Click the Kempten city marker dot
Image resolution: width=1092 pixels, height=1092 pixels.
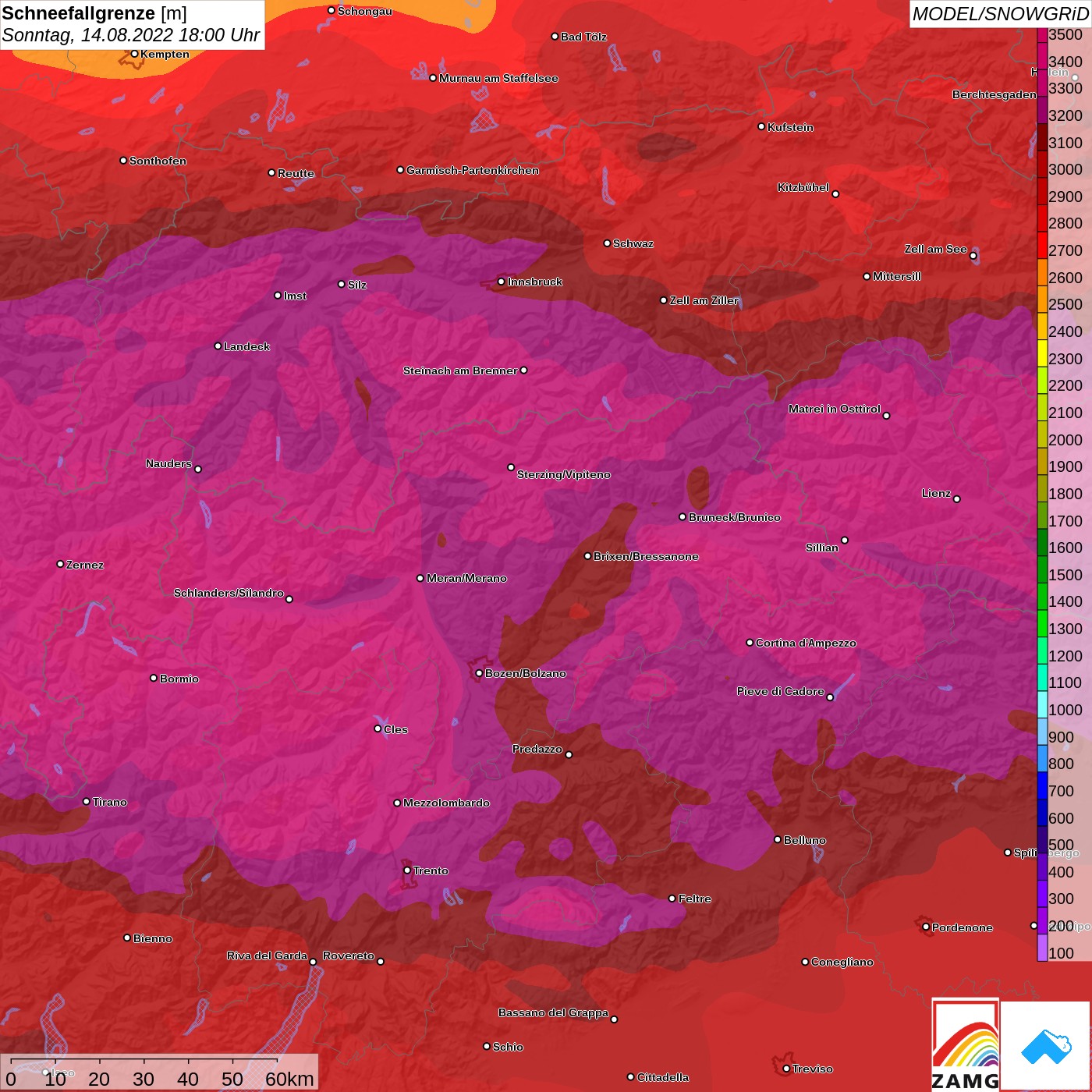tap(134, 54)
